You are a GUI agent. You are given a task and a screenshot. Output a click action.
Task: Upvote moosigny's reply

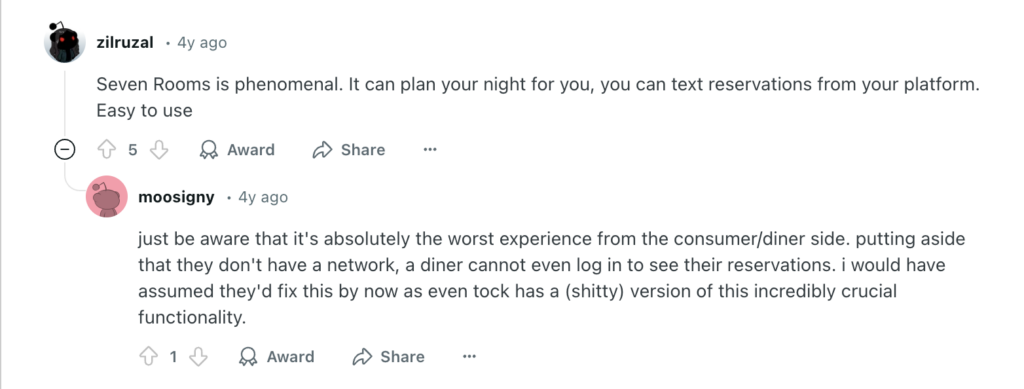tap(148, 356)
